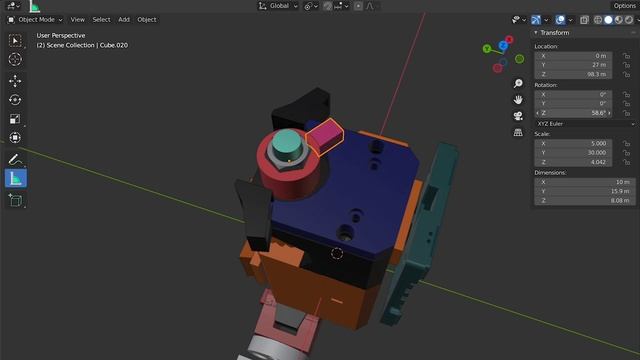Open the editor type selector icon

[13, 6]
